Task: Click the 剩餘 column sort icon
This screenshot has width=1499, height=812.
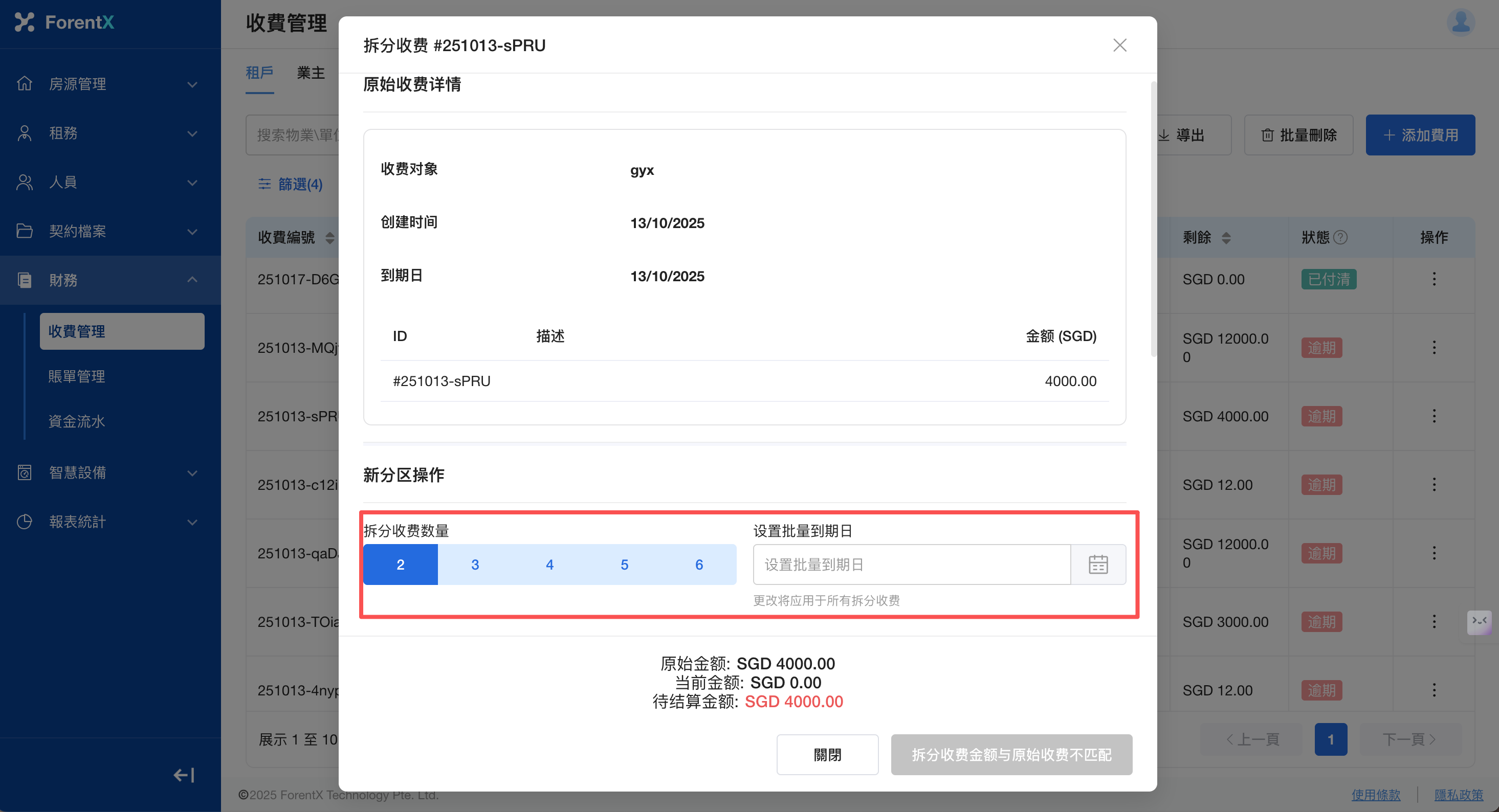Action: (1226, 237)
